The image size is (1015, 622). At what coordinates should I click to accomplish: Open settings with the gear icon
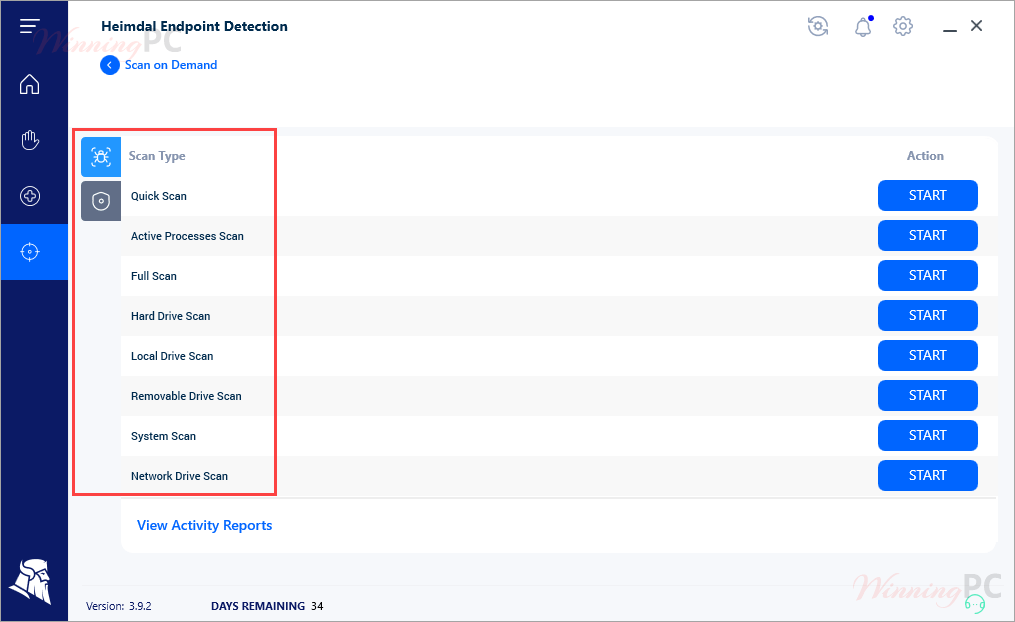(x=903, y=27)
